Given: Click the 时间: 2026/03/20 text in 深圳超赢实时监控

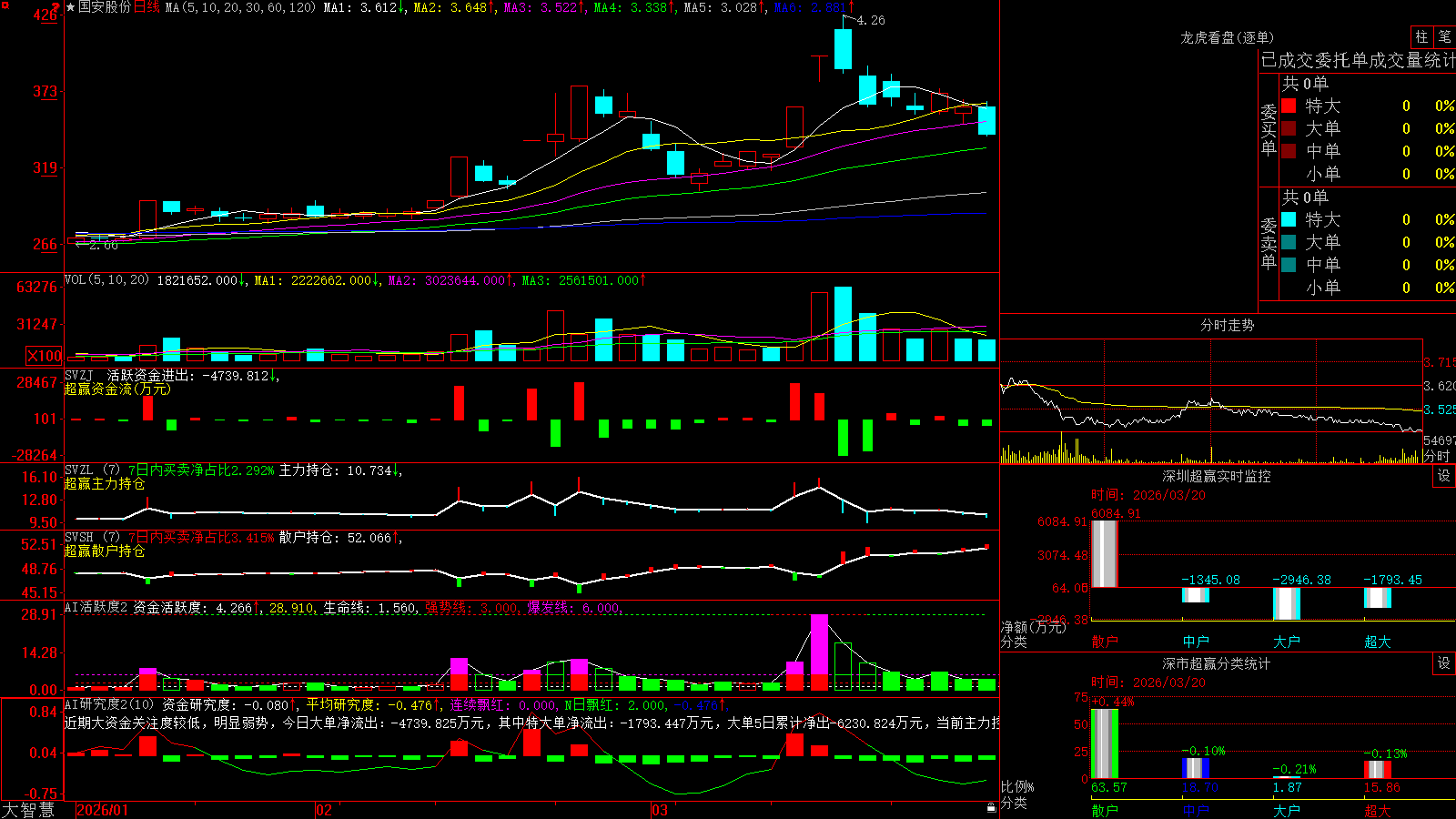Looking at the screenshot, I should [1148, 495].
